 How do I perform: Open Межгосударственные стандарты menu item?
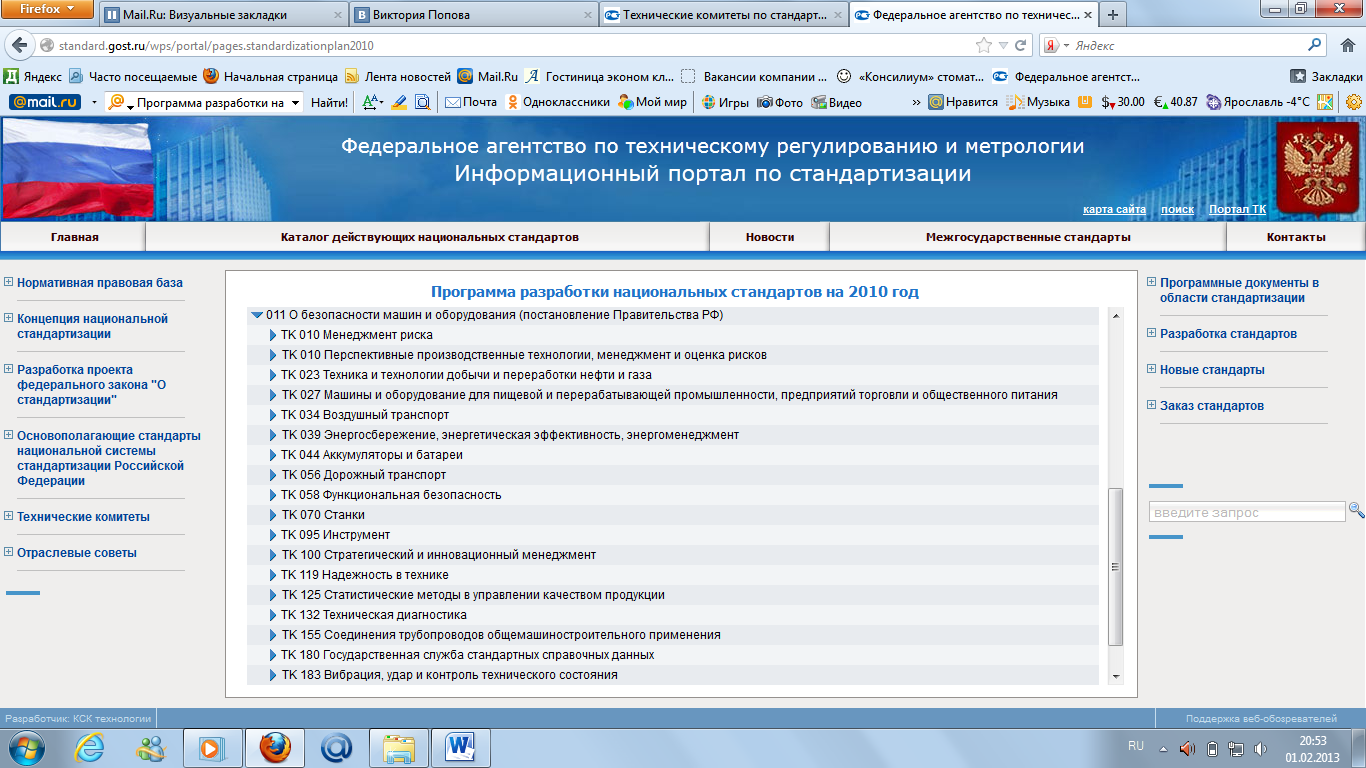1028,237
